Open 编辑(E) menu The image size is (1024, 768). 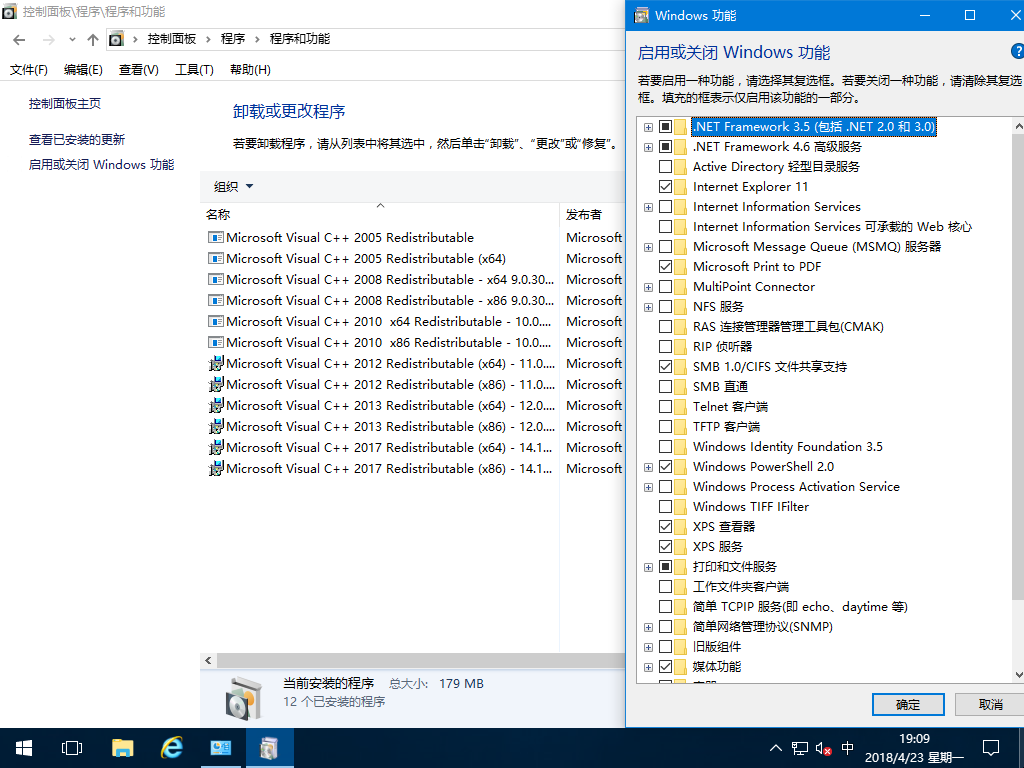pos(83,70)
